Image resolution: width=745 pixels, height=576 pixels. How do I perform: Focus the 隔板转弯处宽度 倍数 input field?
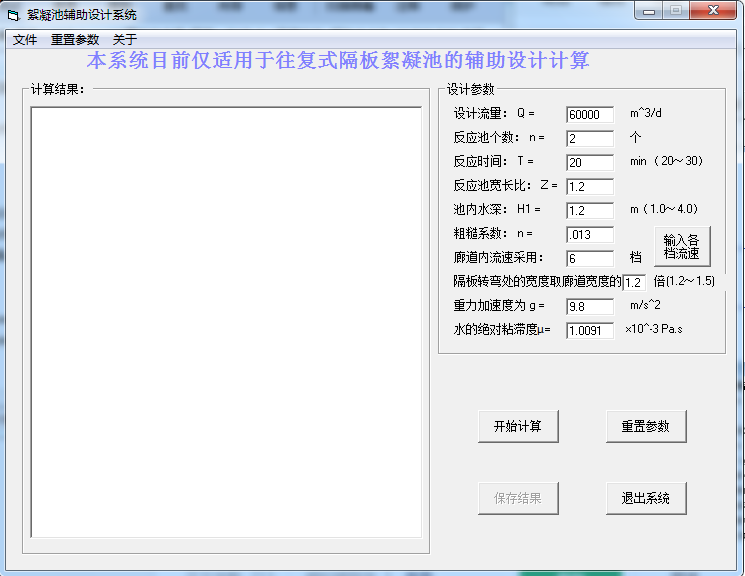[634, 283]
